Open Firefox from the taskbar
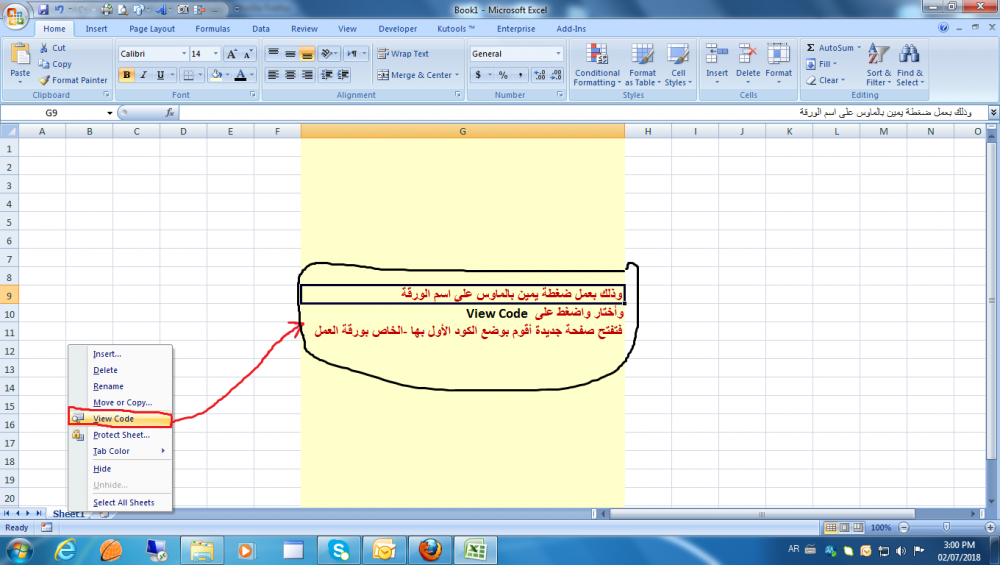Viewport: 1000px width, 565px height. (x=430, y=550)
